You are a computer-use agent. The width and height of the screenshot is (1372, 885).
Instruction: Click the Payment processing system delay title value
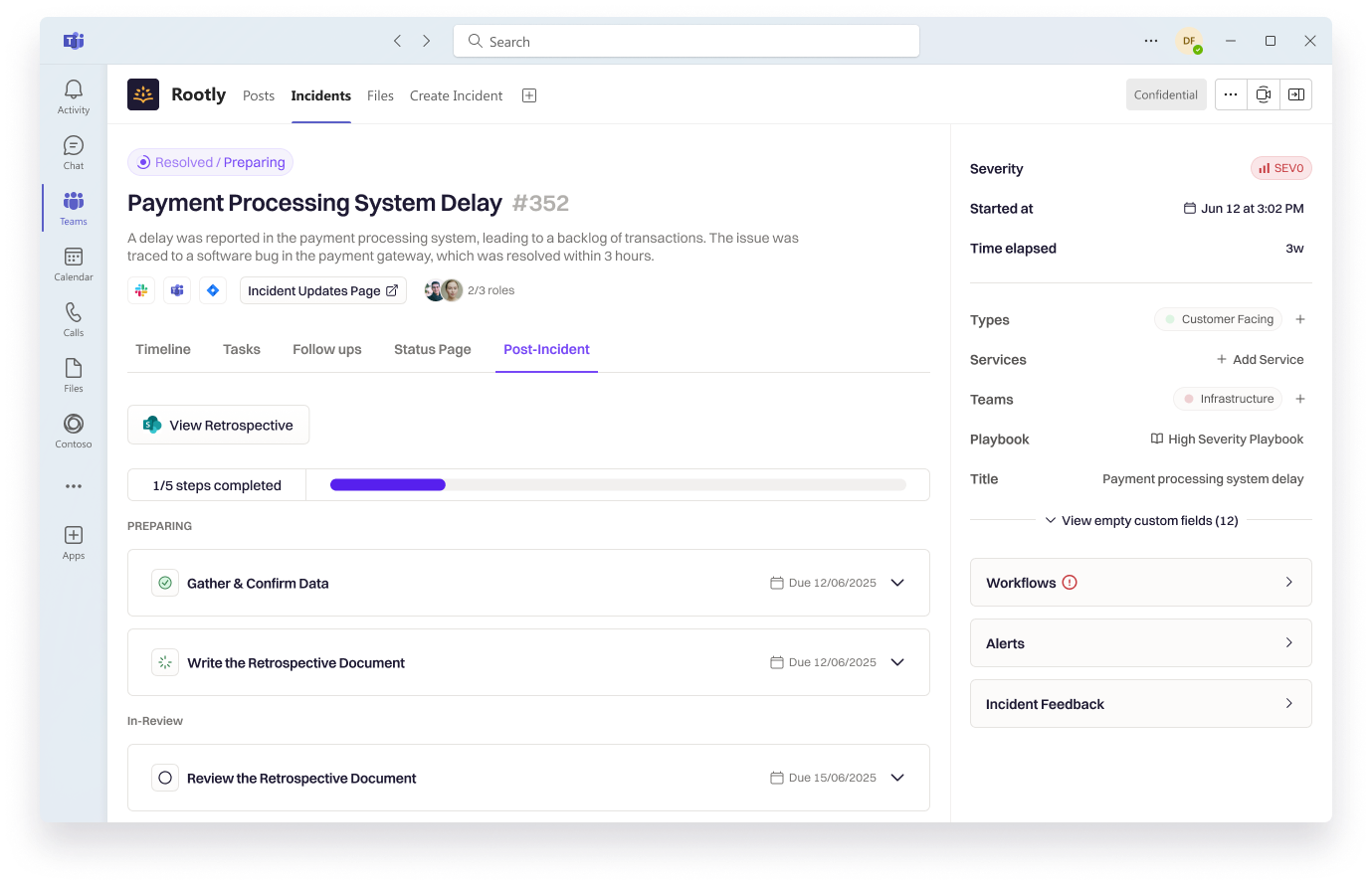coord(1203,478)
